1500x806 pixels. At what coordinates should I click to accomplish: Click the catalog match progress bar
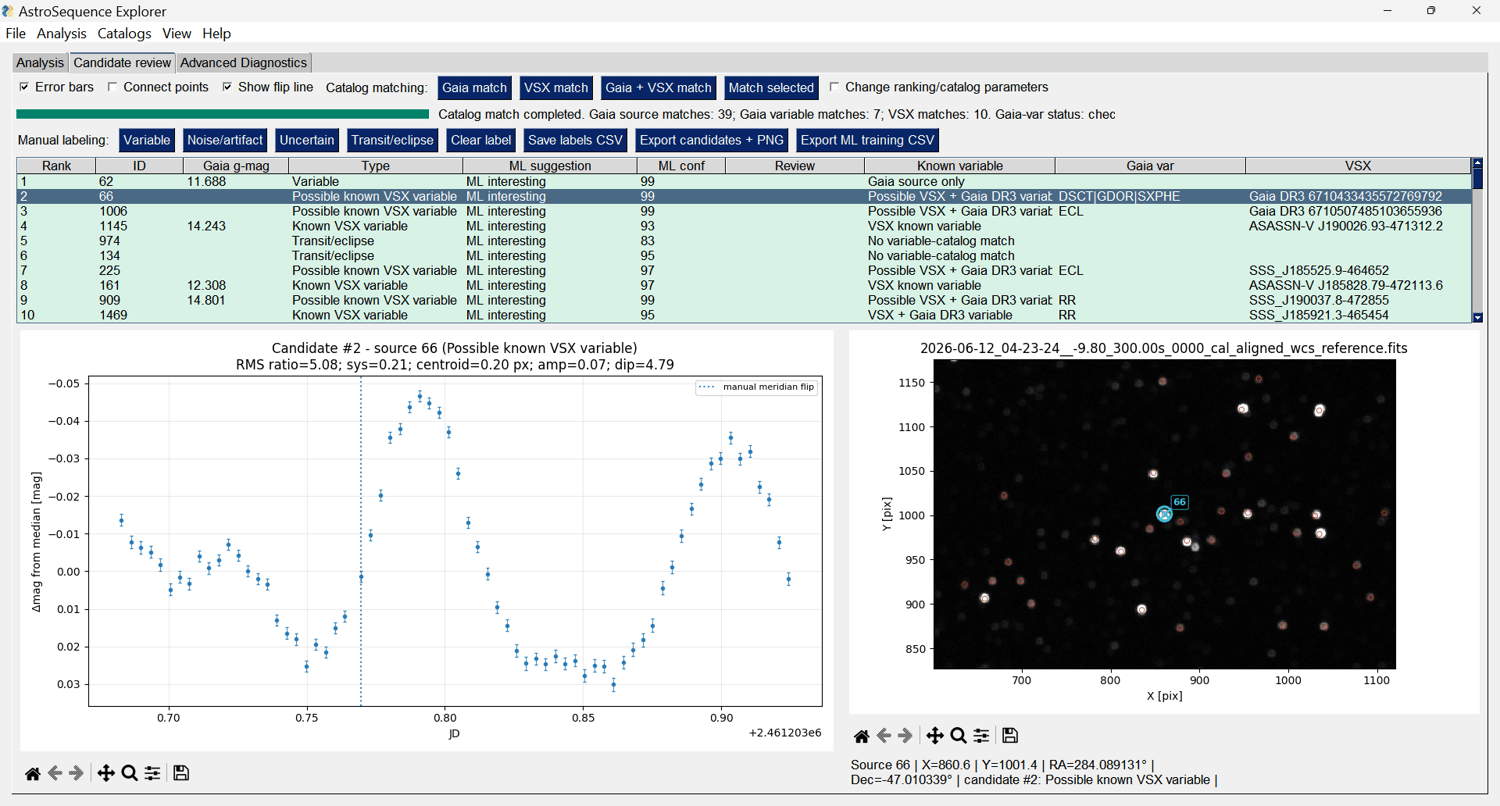tap(224, 115)
